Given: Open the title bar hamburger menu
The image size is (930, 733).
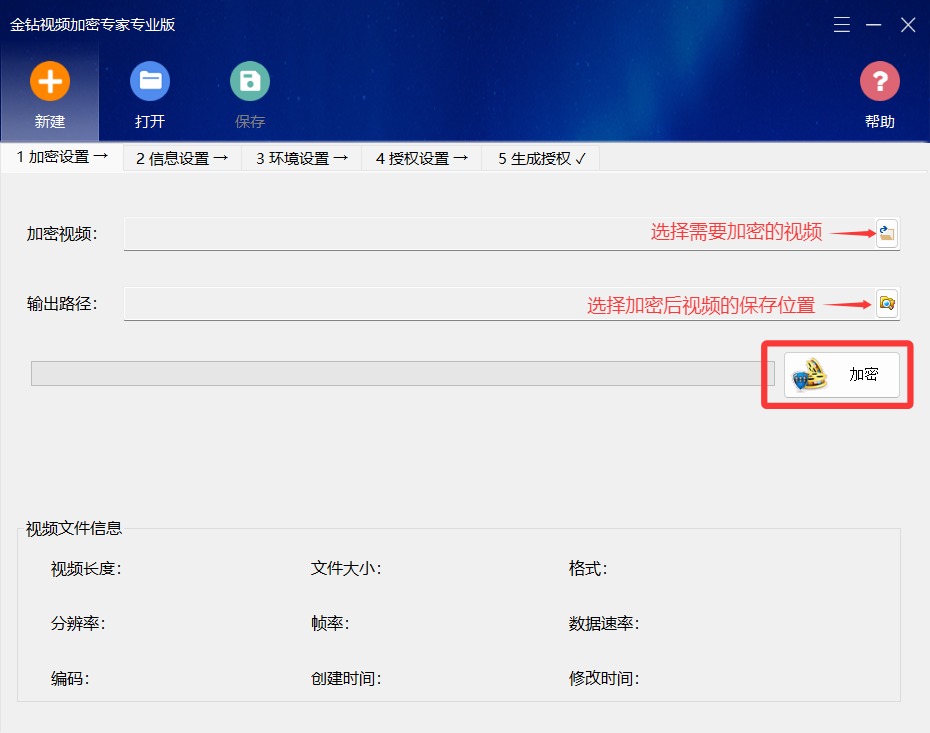Looking at the screenshot, I should (x=842, y=24).
